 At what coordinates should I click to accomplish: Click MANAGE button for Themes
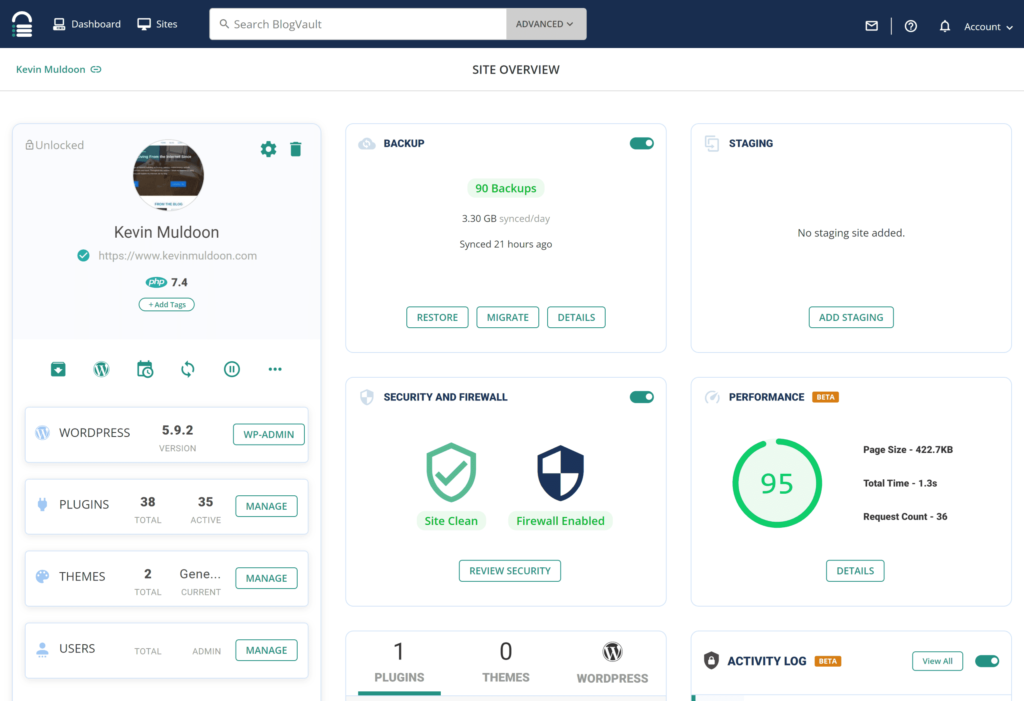pyautogui.click(x=266, y=578)
